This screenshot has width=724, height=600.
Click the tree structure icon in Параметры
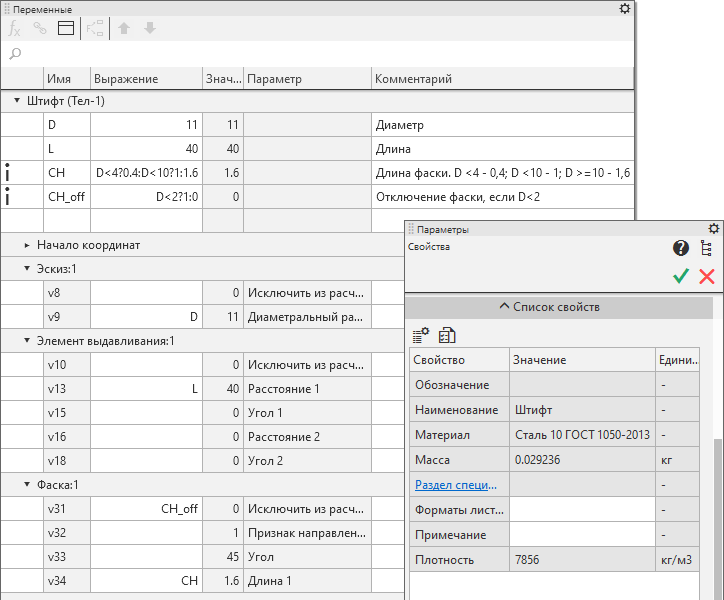[x=706, y=248]
